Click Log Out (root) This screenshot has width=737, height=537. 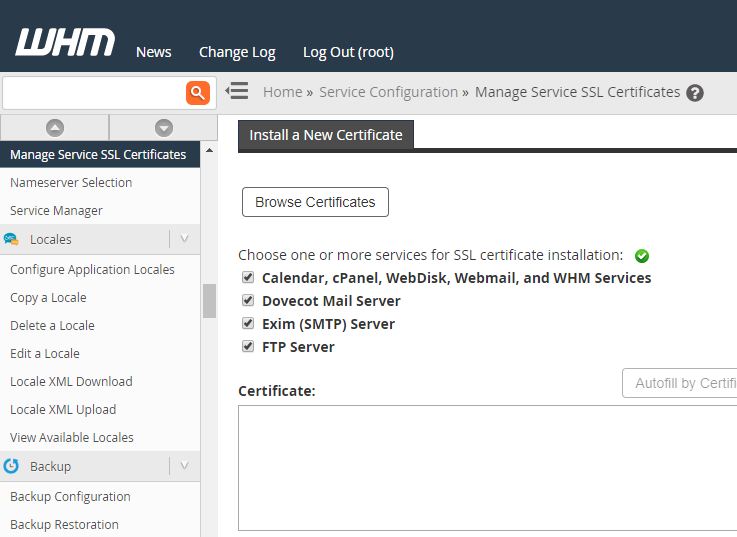348,52
